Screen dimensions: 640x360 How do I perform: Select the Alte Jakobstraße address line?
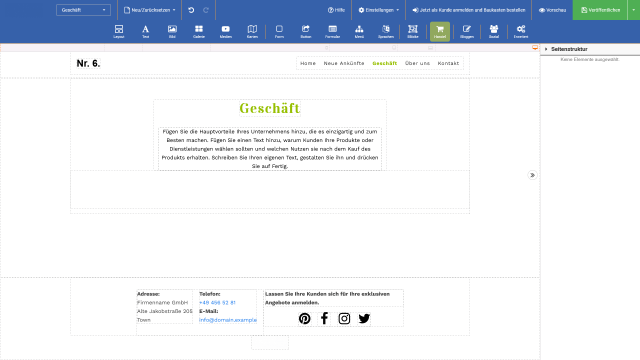pos(164,311)
